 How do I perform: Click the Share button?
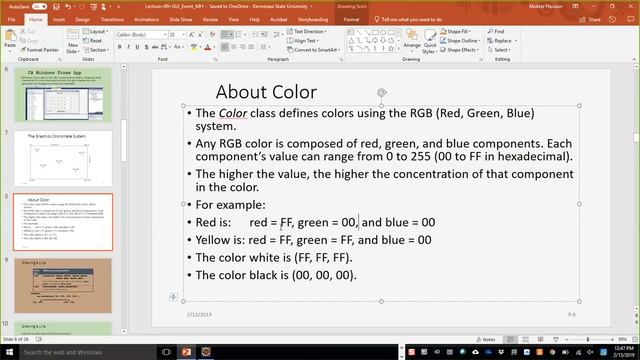590,20
